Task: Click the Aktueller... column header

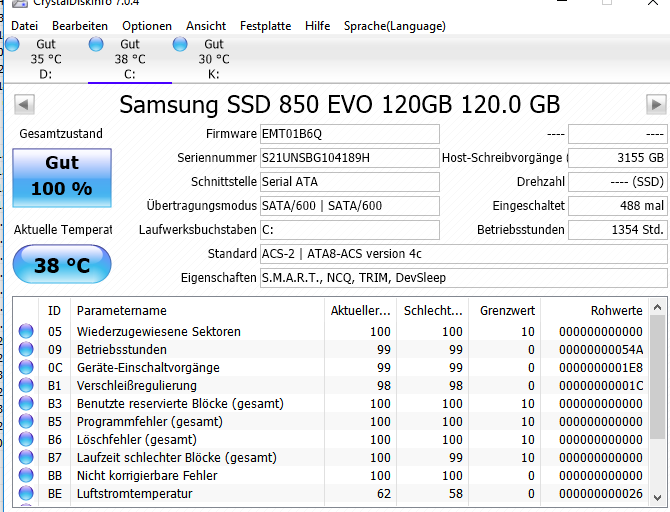Action: point(360,311)
